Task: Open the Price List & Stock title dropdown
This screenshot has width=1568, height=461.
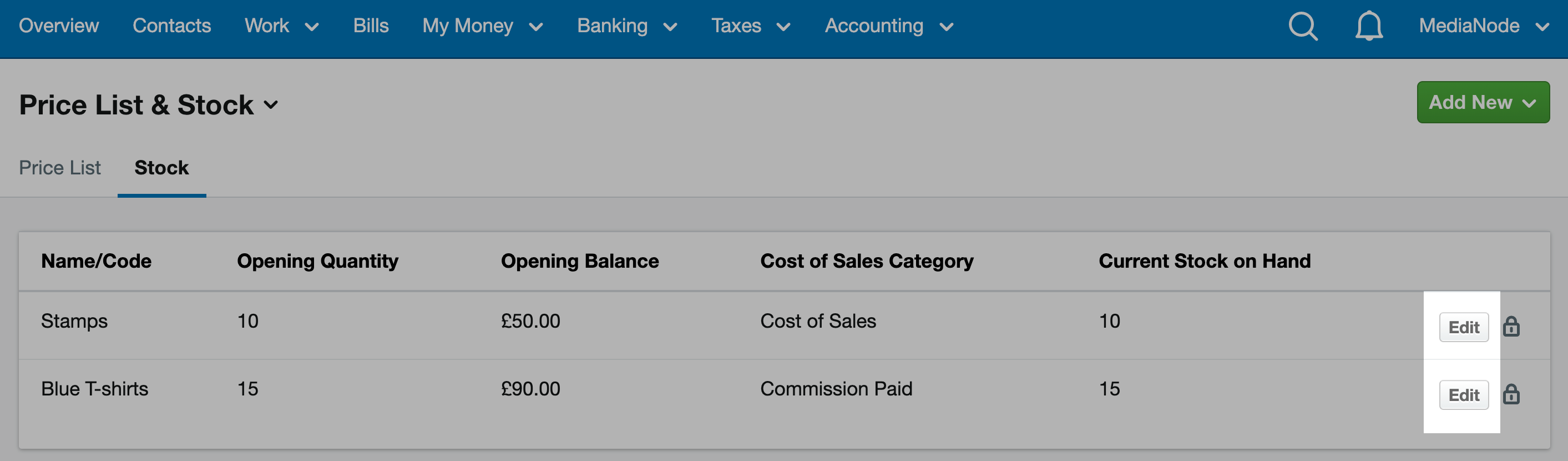Action: point(149,105)
